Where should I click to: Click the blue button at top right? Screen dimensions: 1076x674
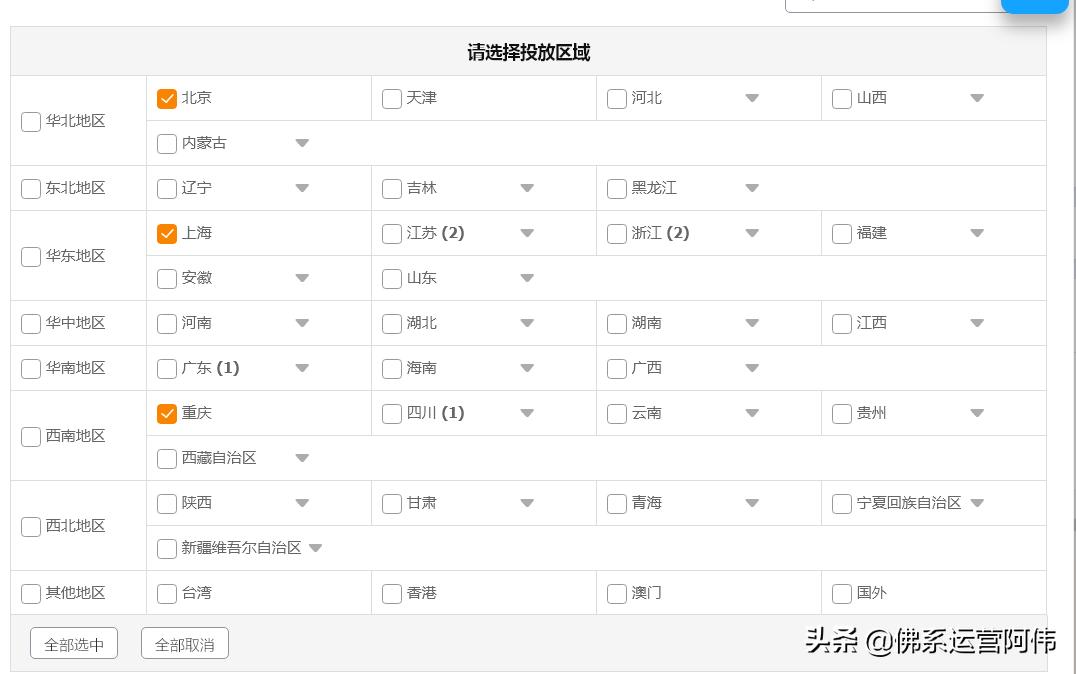(1034, 5)
